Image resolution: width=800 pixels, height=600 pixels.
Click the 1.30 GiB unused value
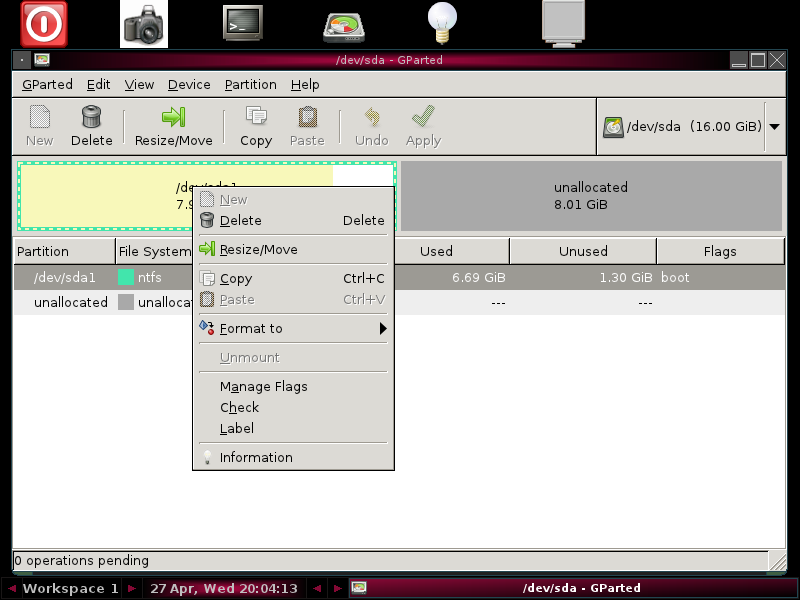[x=626, y=278]
